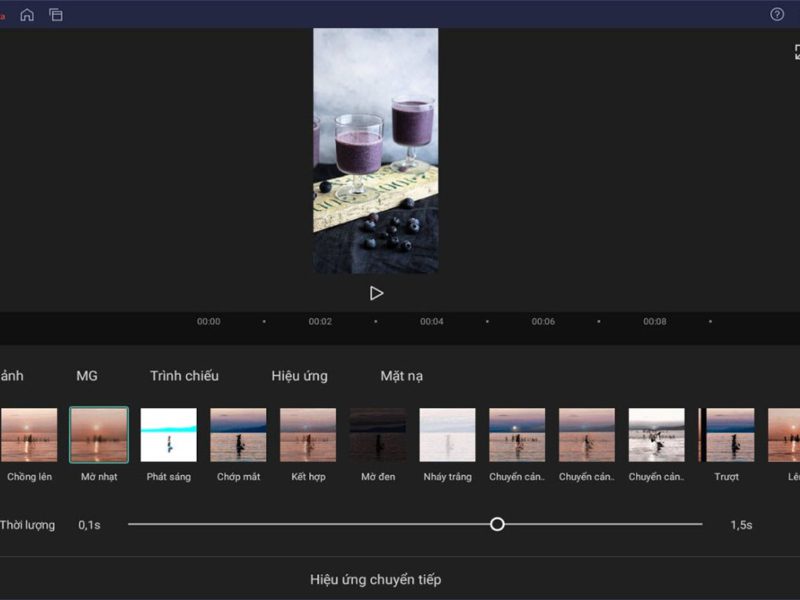Switch to the Mặt nạ tab

pyautogui.click(x=401, y=376)
